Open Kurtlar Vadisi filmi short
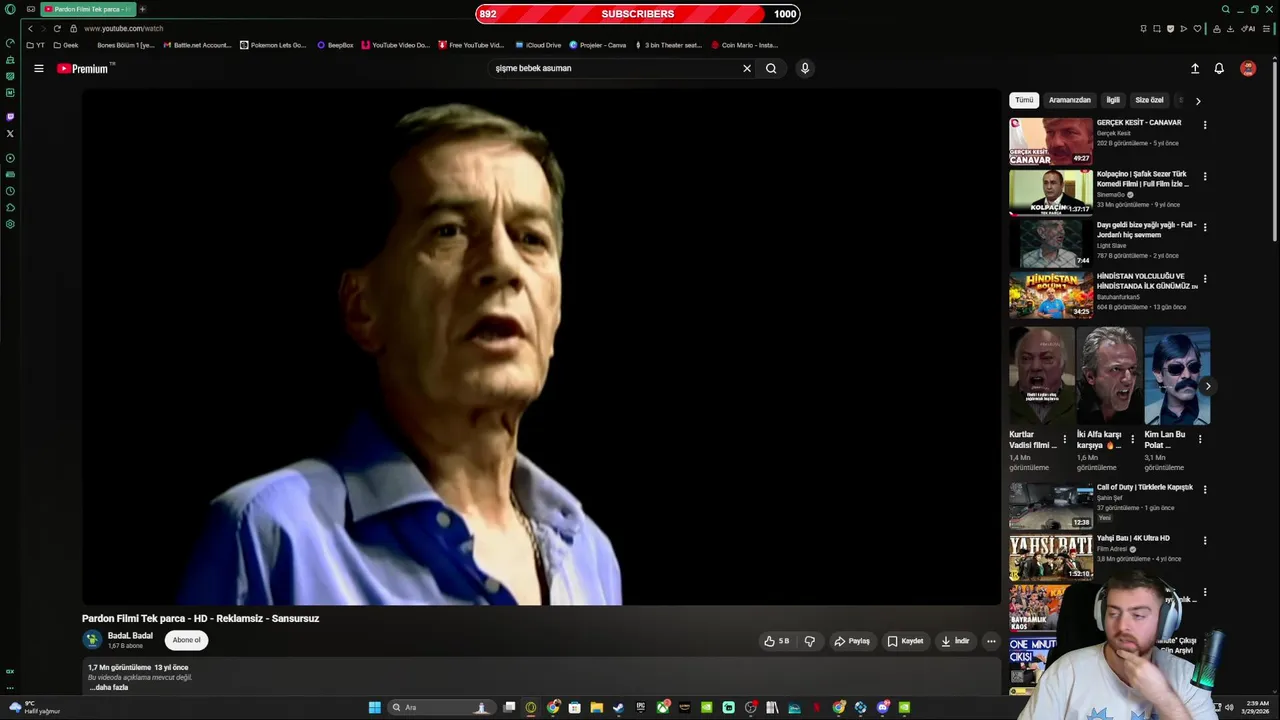 point(1042,376)
